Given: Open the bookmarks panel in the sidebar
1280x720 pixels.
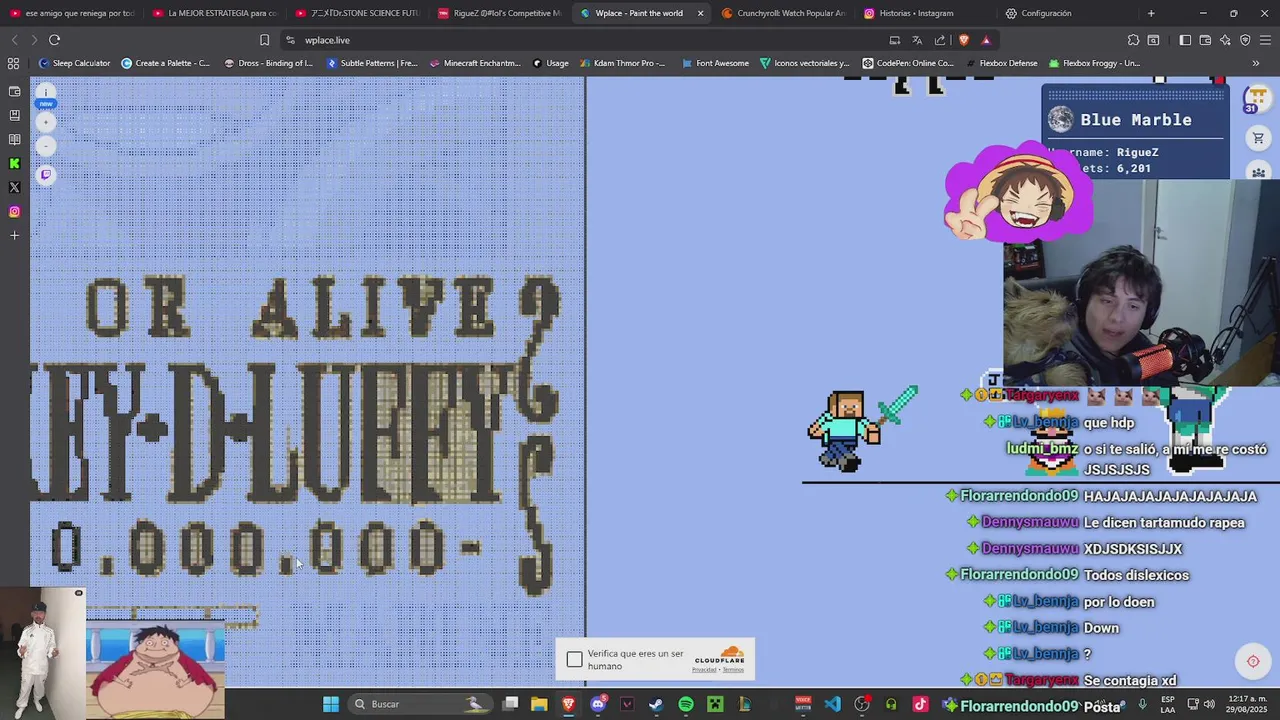Looking at the screenshot, I should tap(14, 115).
